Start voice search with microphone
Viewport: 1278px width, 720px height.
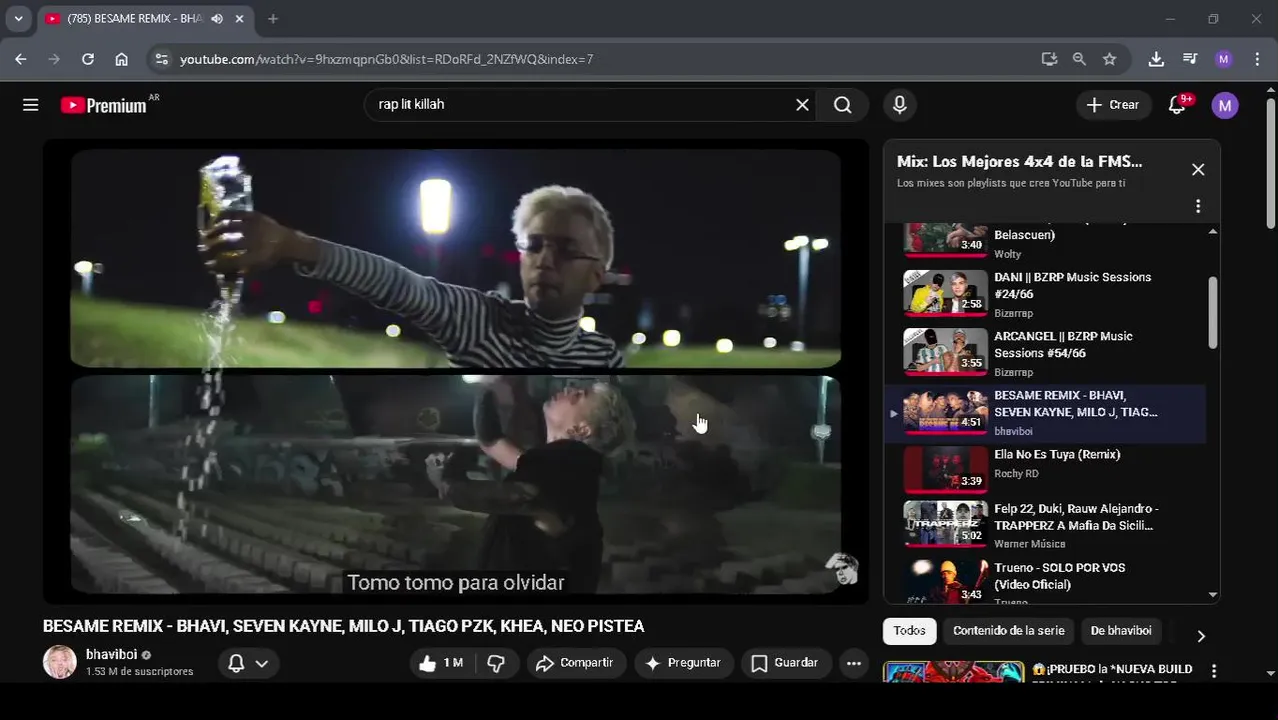[x=899, y=105]
